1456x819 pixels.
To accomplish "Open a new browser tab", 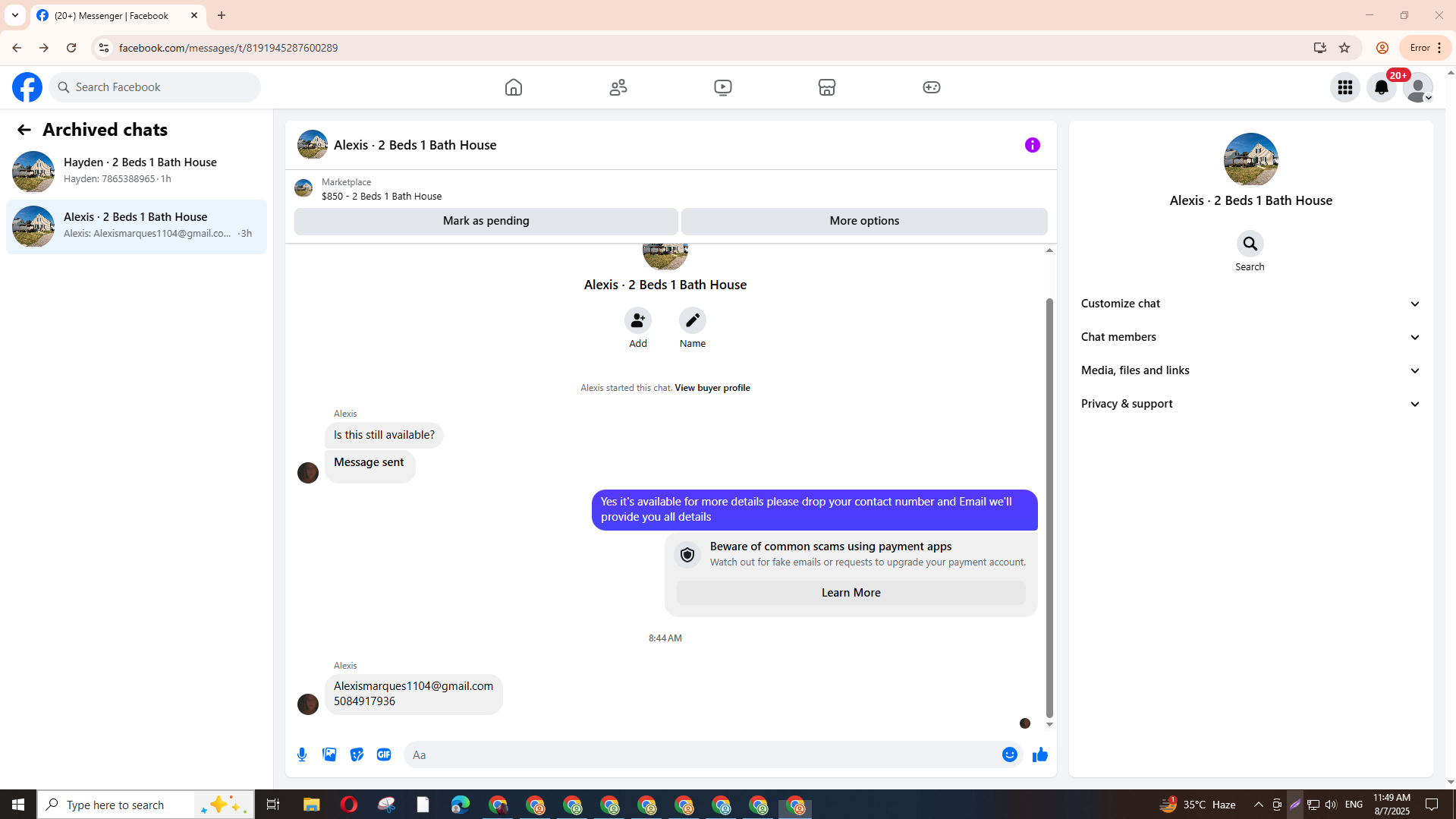I will click(x=222, y=15).
